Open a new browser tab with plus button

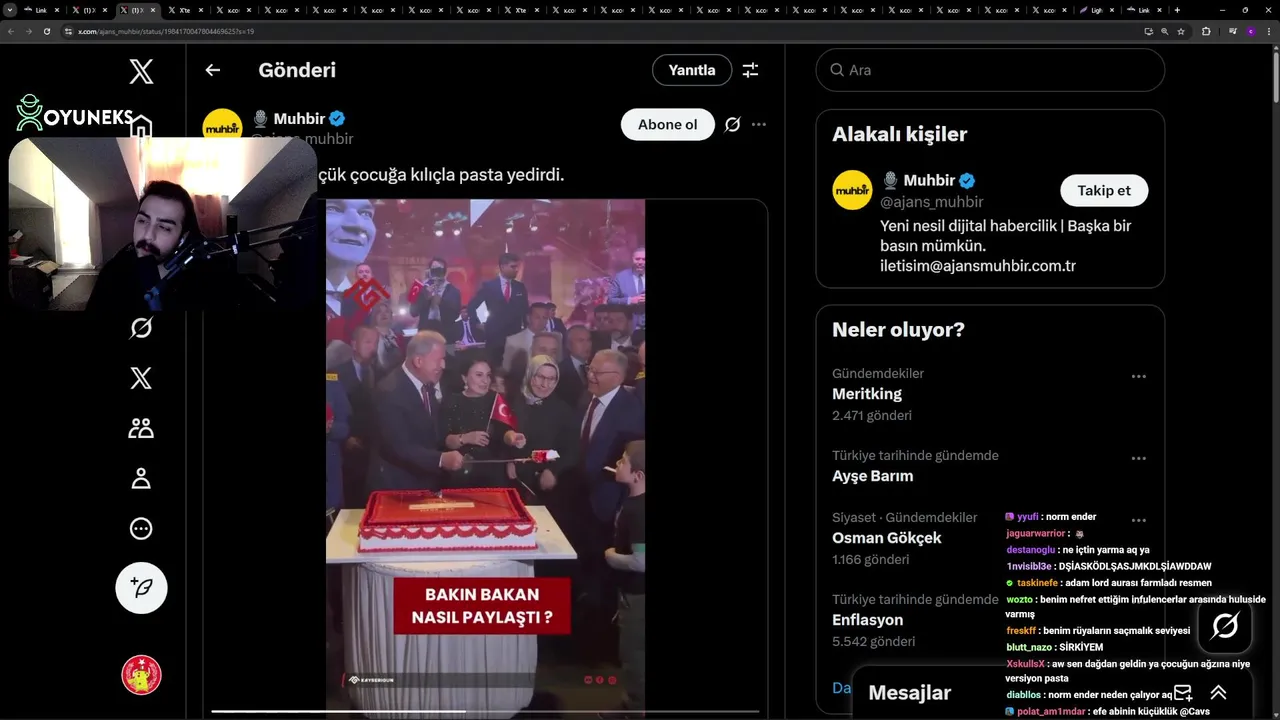1177,10
